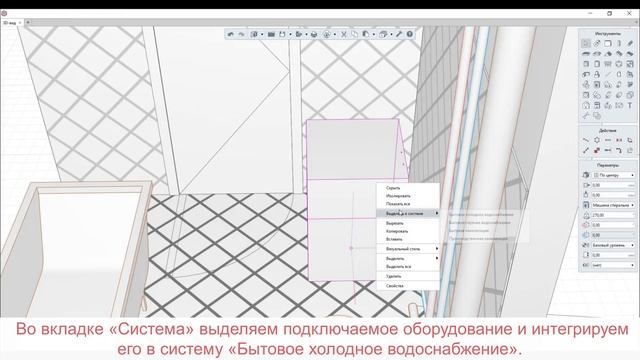Select the house-shaped tool icon
This screenshot has height=360, width=640.
[x=586, y=105]
